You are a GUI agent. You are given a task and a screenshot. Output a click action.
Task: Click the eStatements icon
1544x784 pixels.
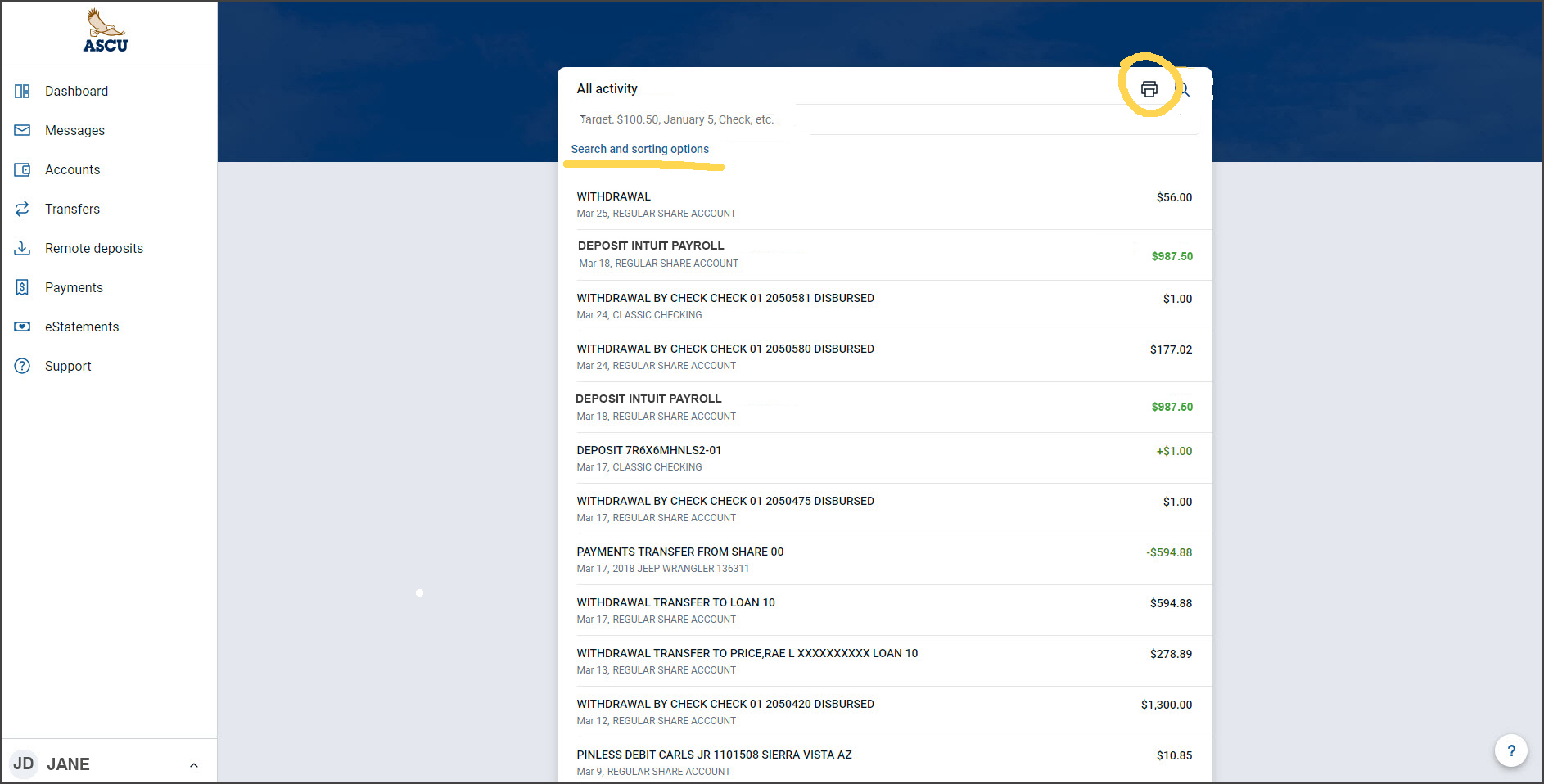22,327
